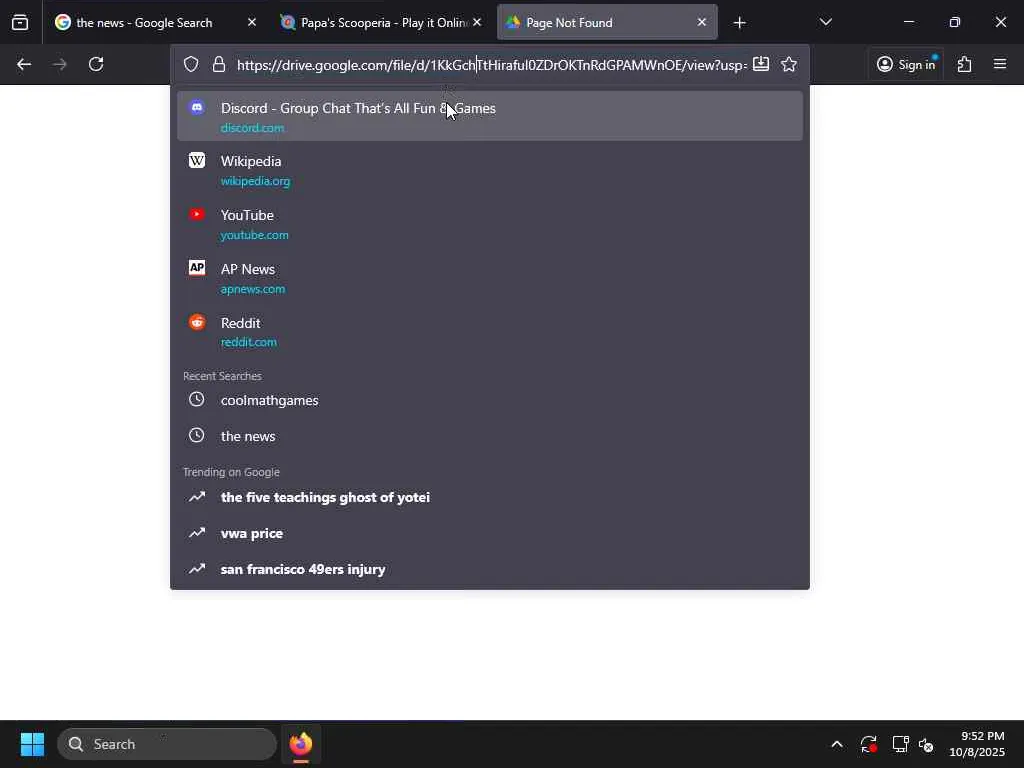Go back to the previous page
This screenshot has height=768, width=1024.
(x=24, y=64)
